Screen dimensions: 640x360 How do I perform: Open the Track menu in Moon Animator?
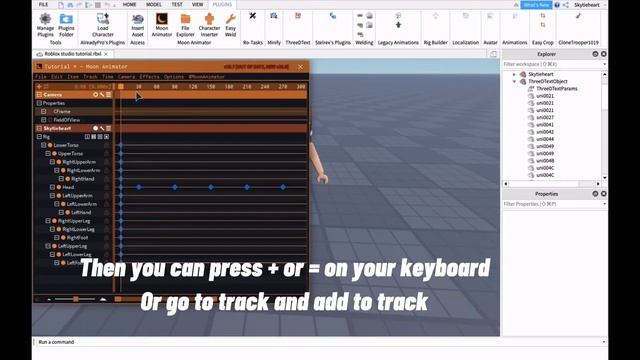[x=90, y=77]
